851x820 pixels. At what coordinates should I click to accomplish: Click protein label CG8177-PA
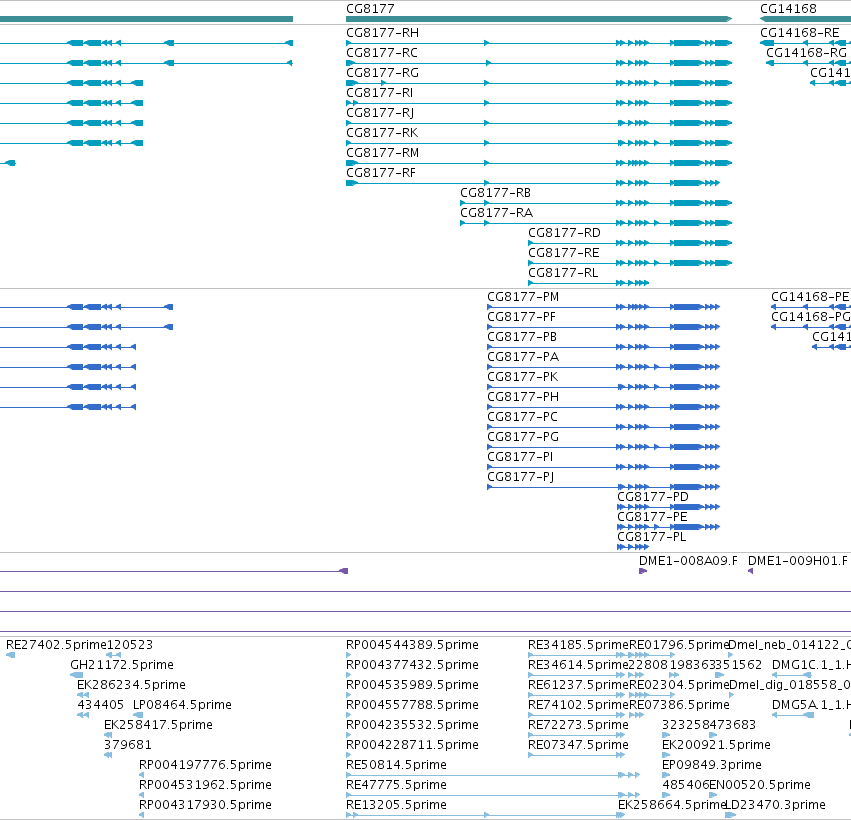(x=523, y=358)
